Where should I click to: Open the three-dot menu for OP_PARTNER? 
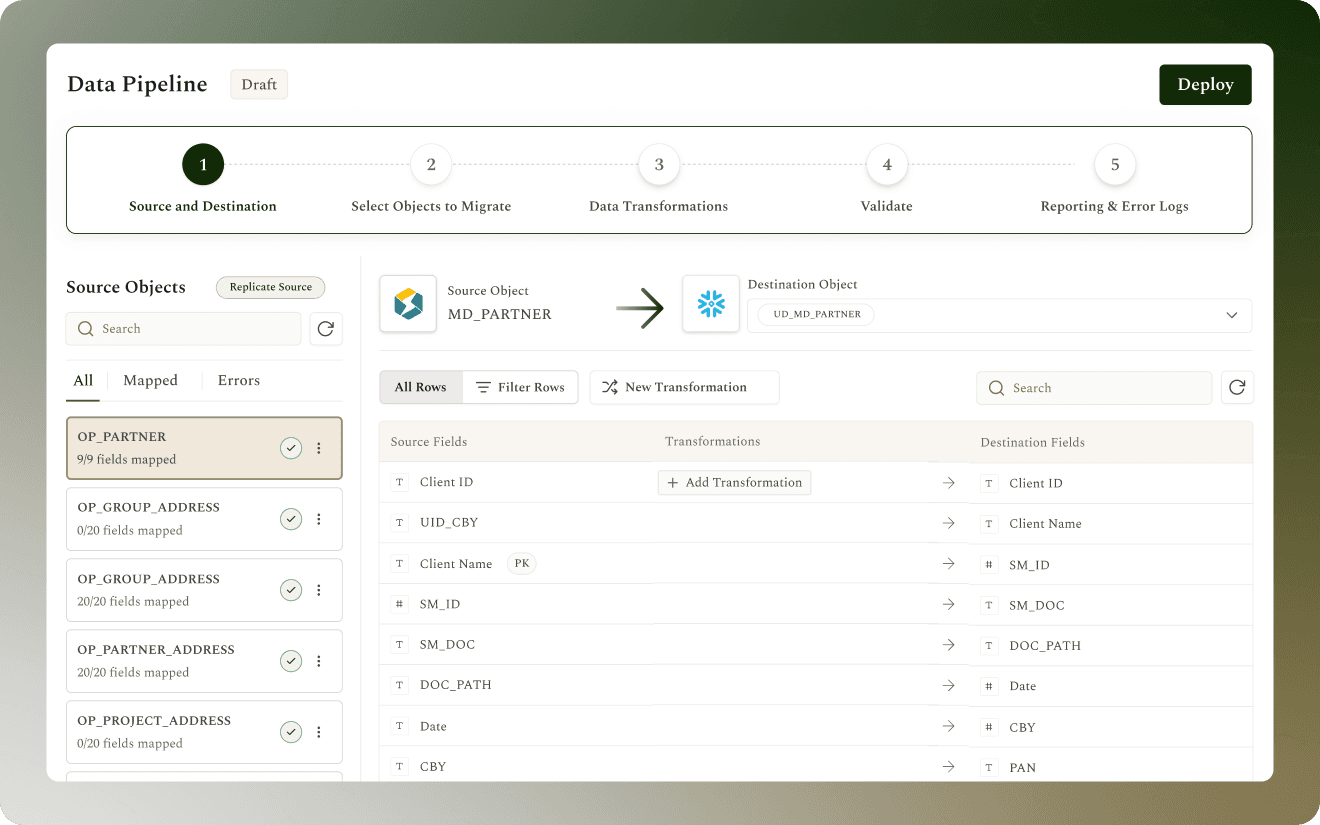pyautogui.click(x=319, y=448)
